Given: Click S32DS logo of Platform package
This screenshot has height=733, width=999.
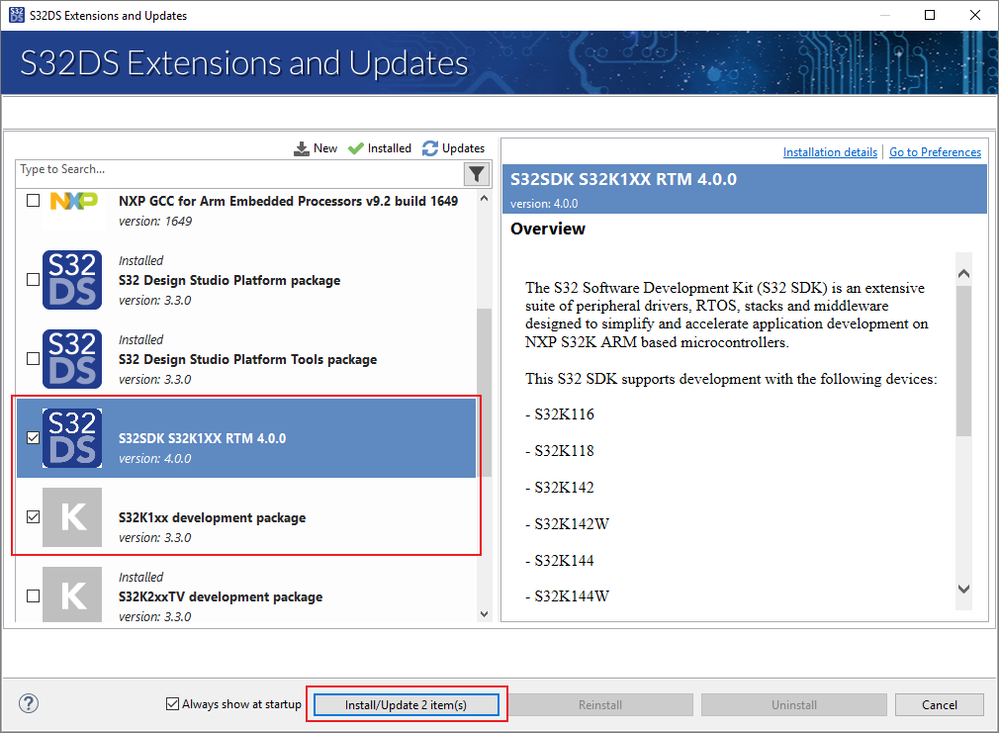Looking at the screenshot, I should click(72, 280).
